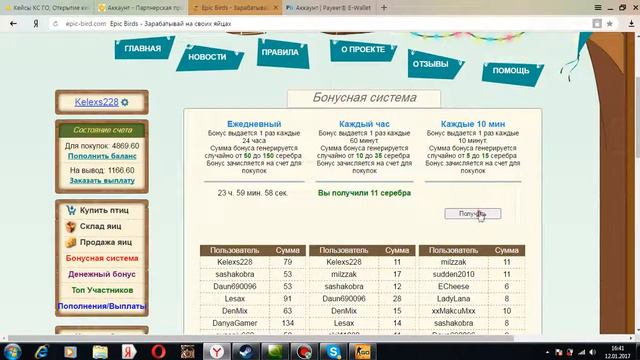640x360 pixels.
Task: Click the volume speaker tray icon
Action: tap(593, 352)
